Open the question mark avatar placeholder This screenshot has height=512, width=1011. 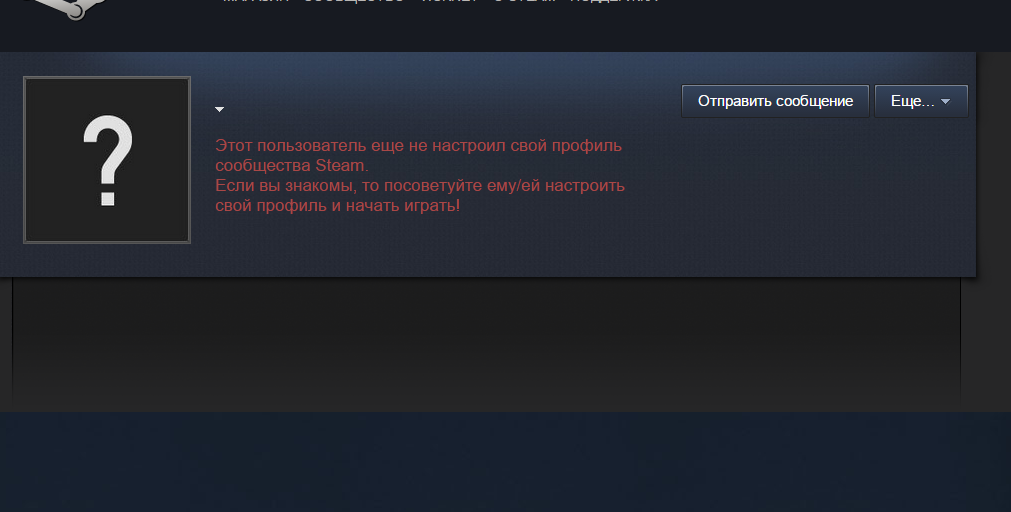point(107,160)
